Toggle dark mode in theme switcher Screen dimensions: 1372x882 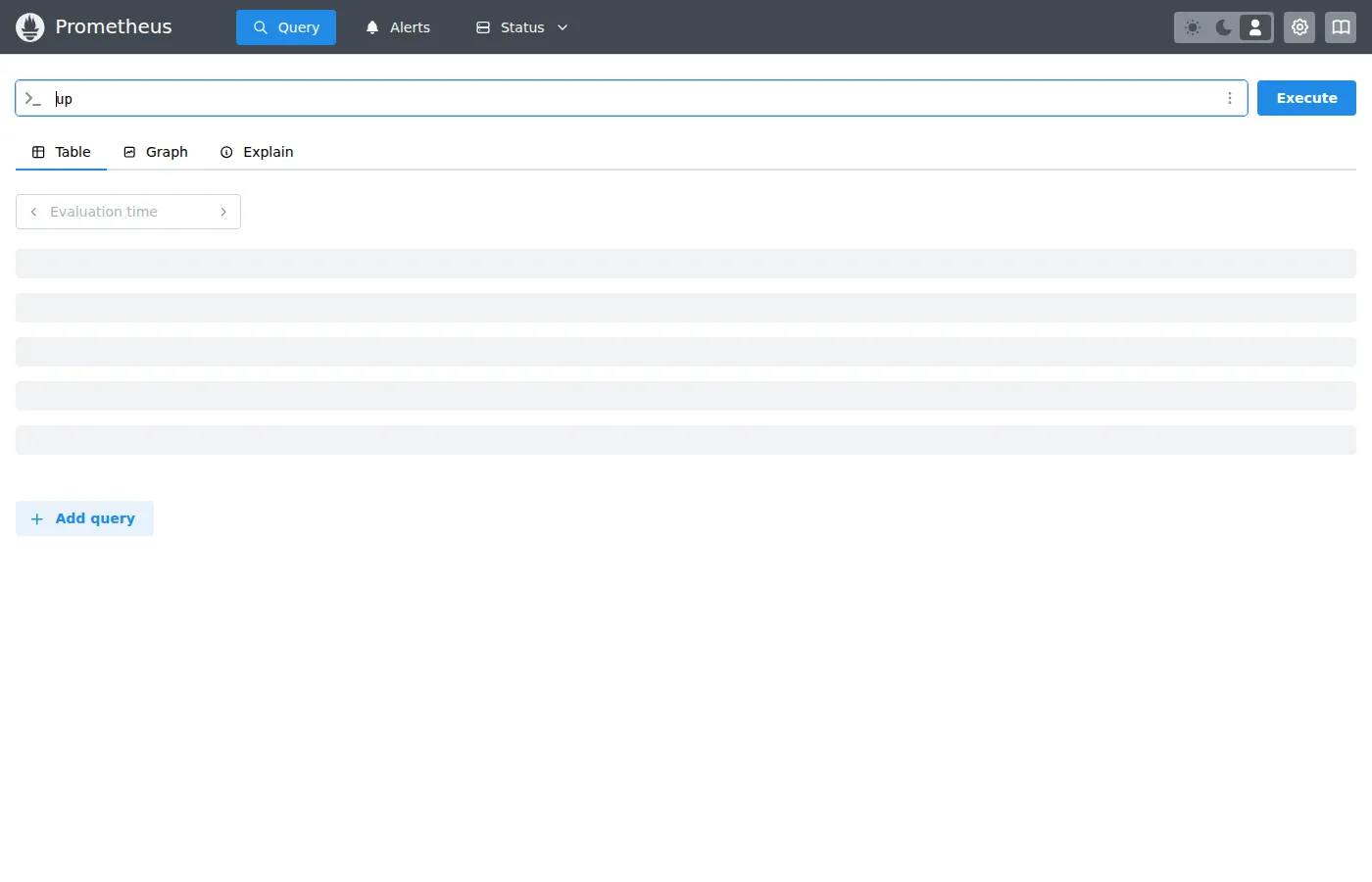1223,27
